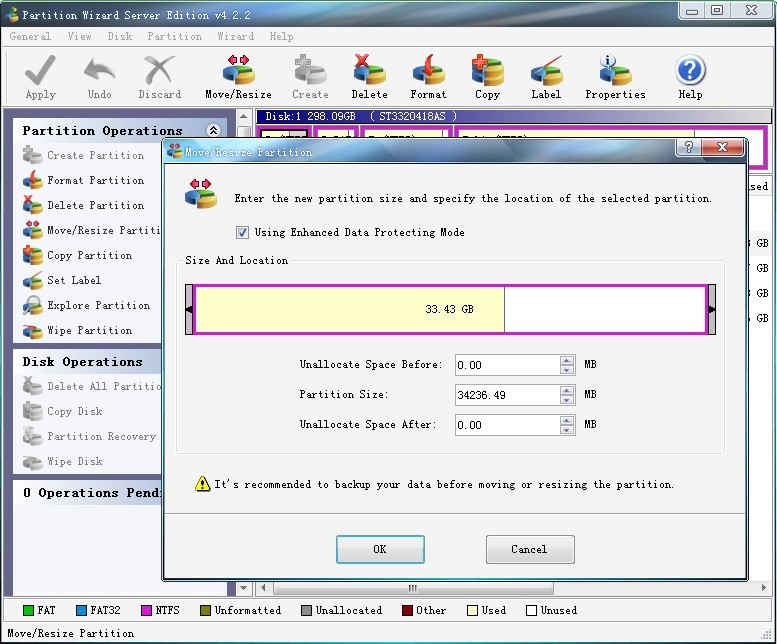Decrease Unallocate Space Before value
This screenshot has height=644, width=777.
(567, 370)
